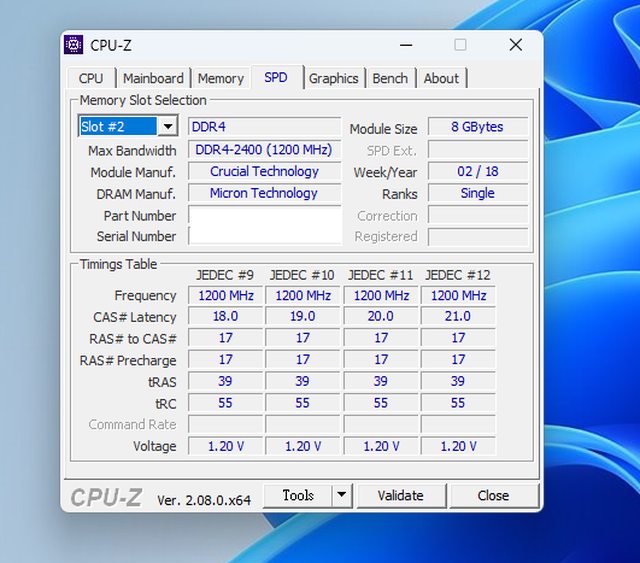This screenshot has width=640, height=563.
Task: Expand the Slot #2 memory slot dropdown
Action: point(168,127)
